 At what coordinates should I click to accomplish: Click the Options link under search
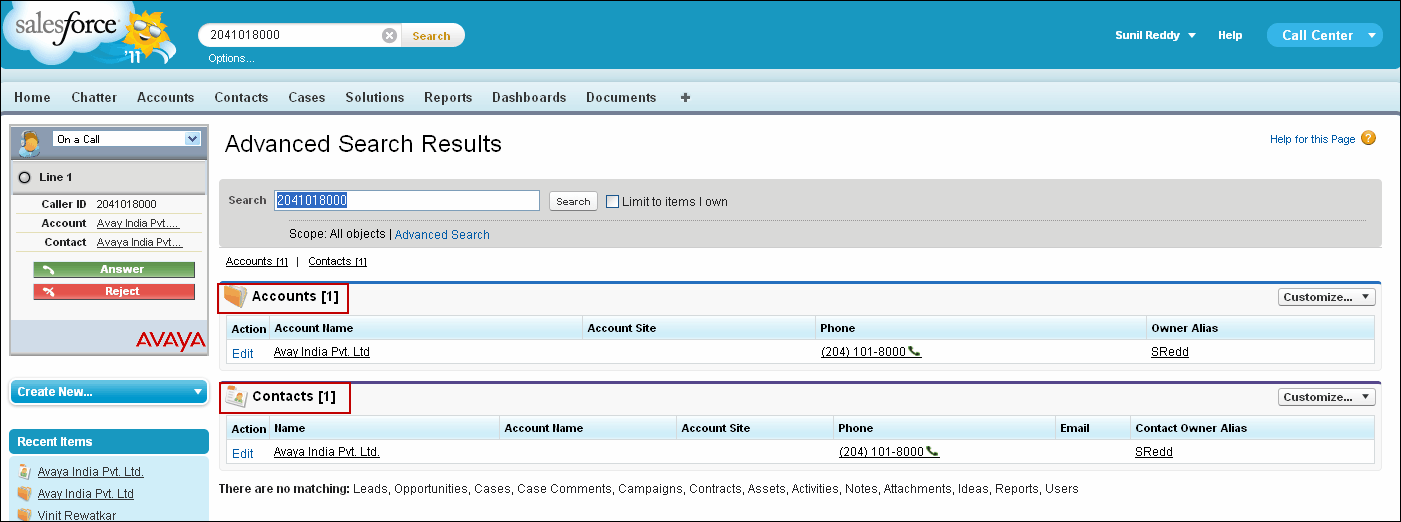(231, 58)
